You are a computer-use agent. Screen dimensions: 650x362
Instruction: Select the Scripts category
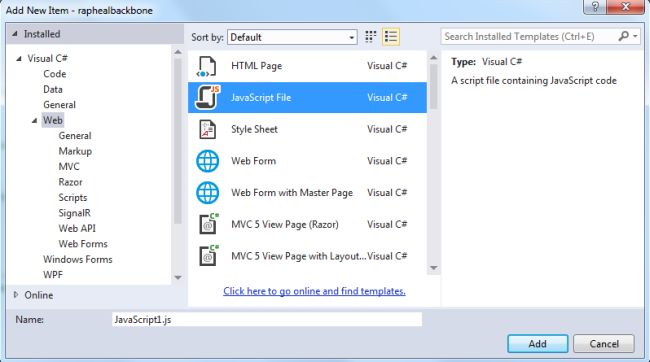click(73, 198)
